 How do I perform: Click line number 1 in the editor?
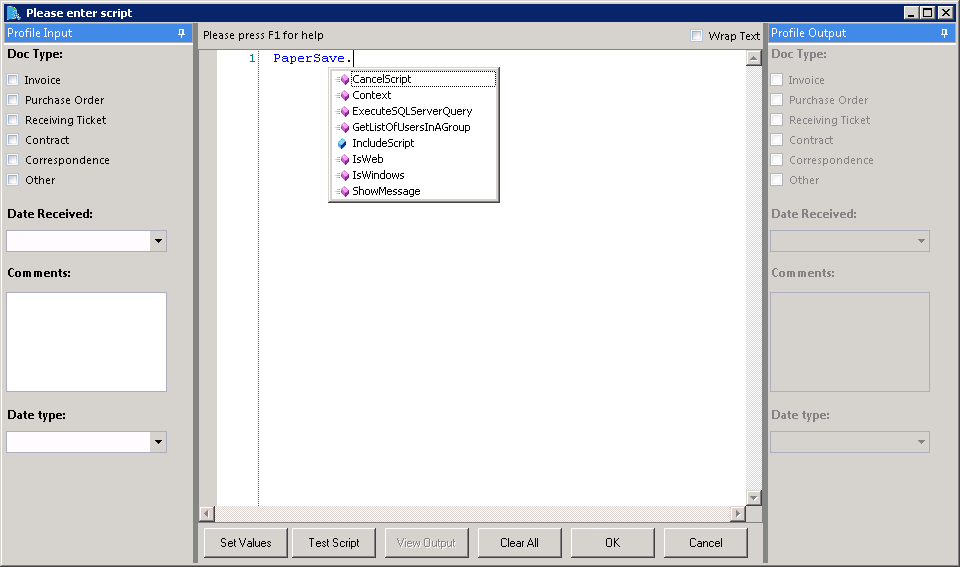252,58
